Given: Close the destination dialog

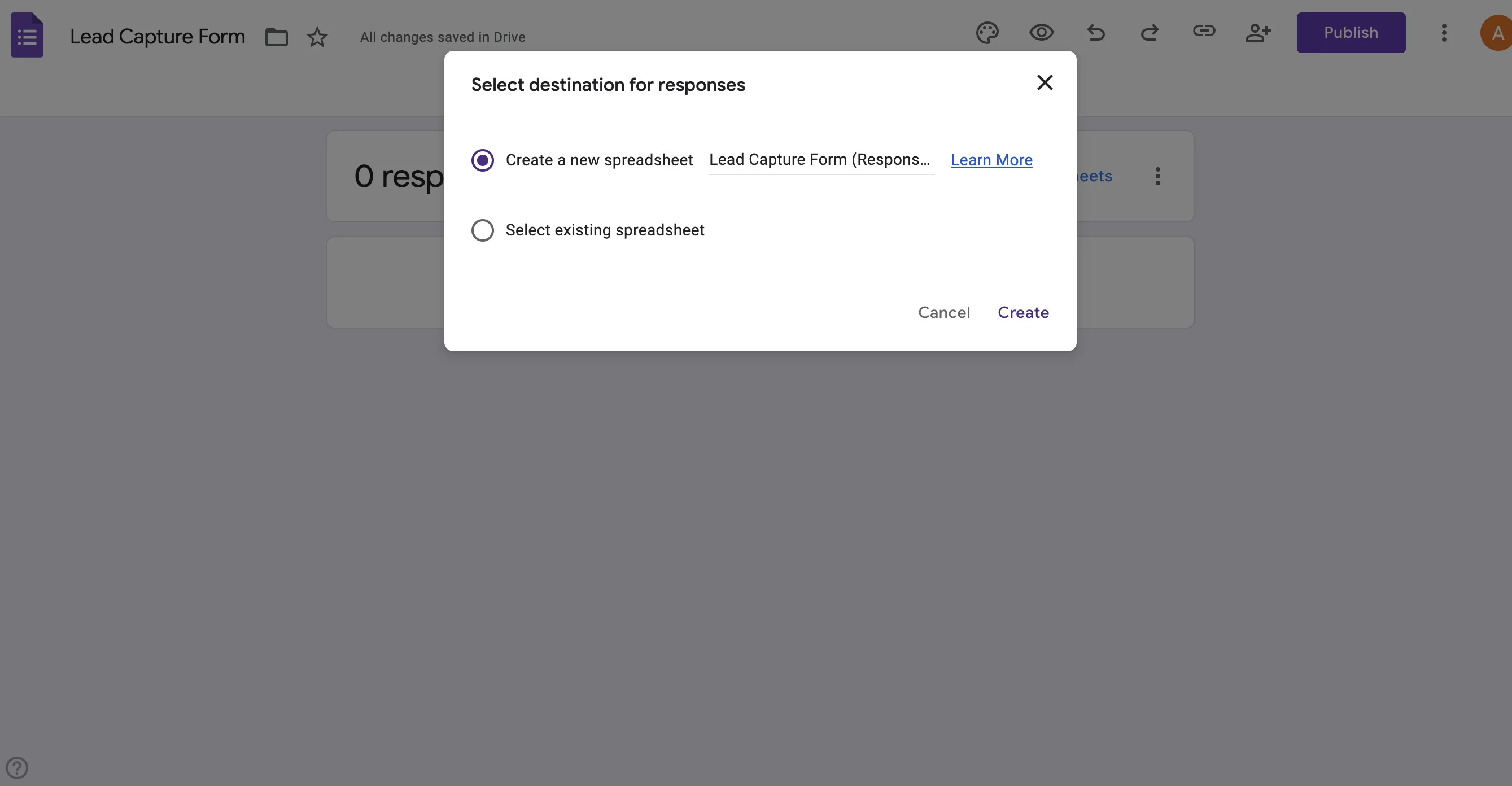Looking at the screenshot, I should click(x=1044, y=82).
